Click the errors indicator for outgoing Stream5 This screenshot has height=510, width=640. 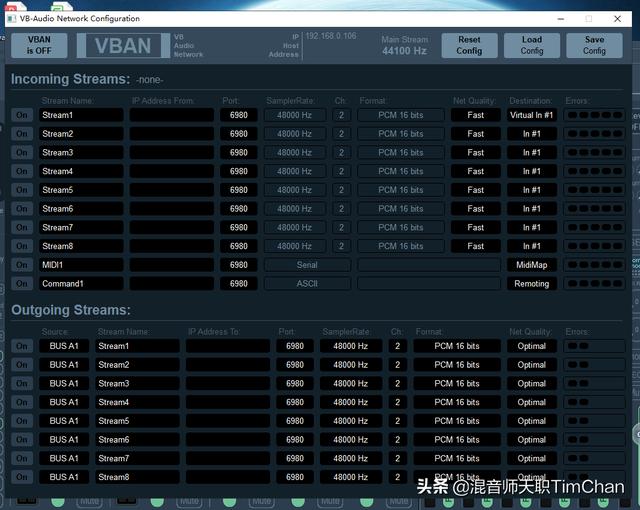[x=594, y=421]
